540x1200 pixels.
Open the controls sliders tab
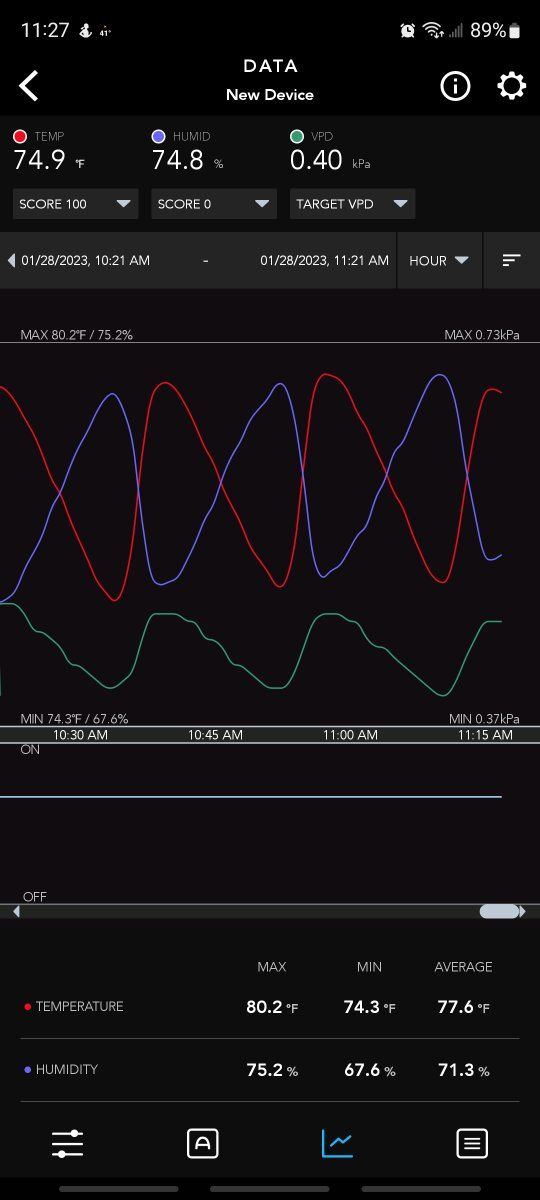point(68,1143)
